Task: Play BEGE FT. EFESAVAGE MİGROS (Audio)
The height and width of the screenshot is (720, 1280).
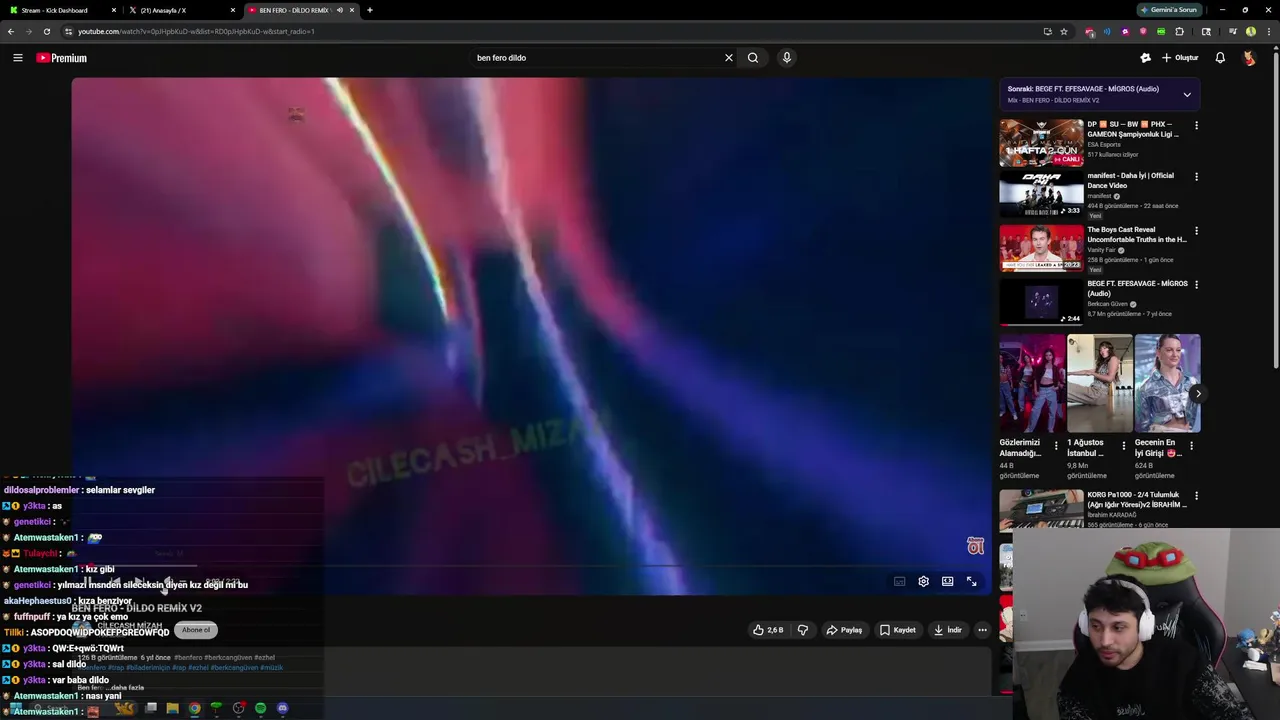Action: [1041, 302]
